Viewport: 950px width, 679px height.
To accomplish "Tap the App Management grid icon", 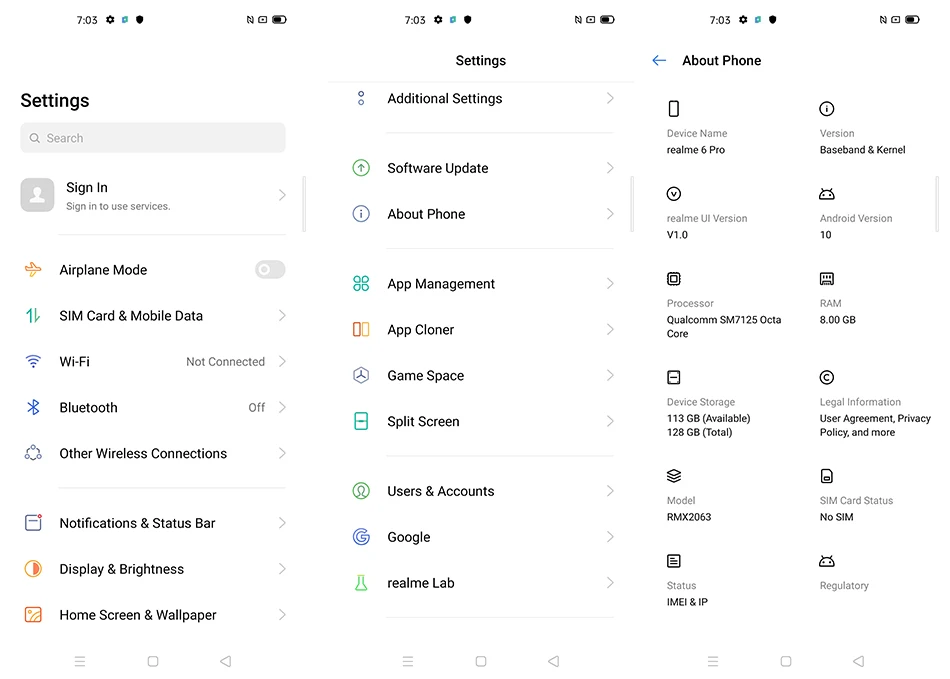I will pyautogui.click(x=361, y=283).
